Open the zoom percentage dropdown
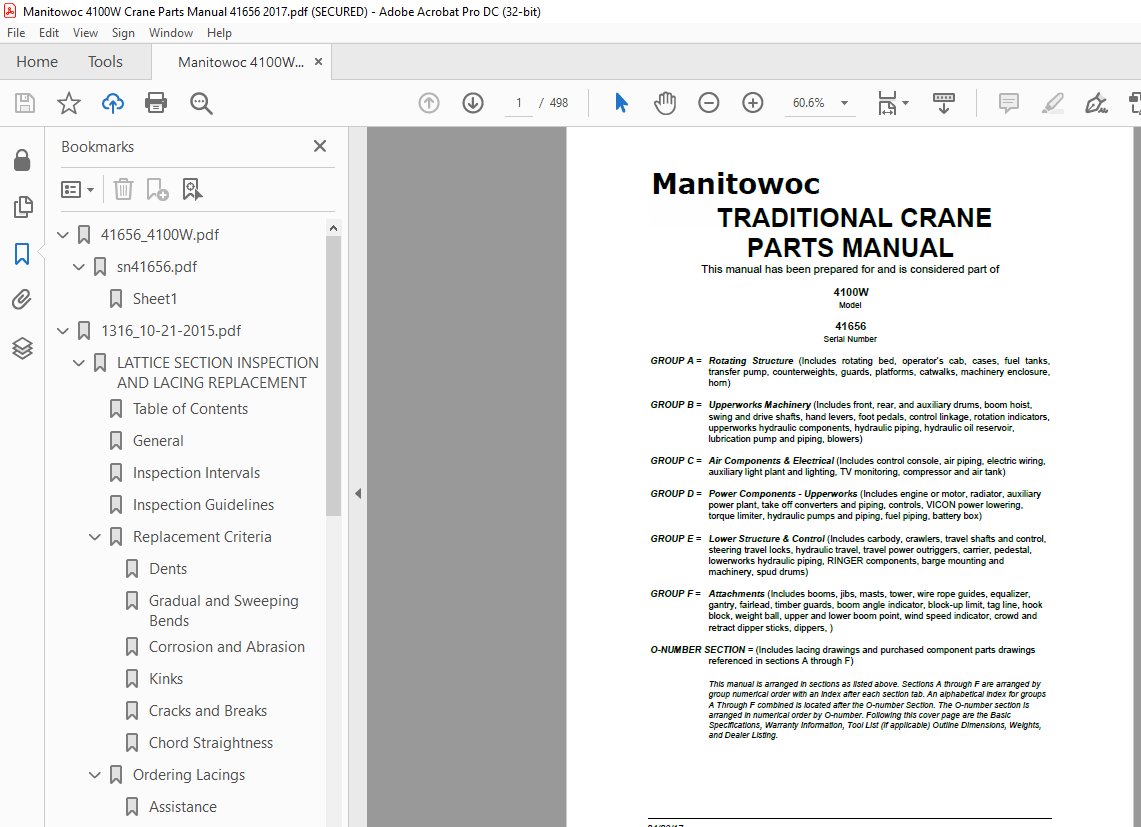Viewport: 1141px width, 827px height. [844, 103]
